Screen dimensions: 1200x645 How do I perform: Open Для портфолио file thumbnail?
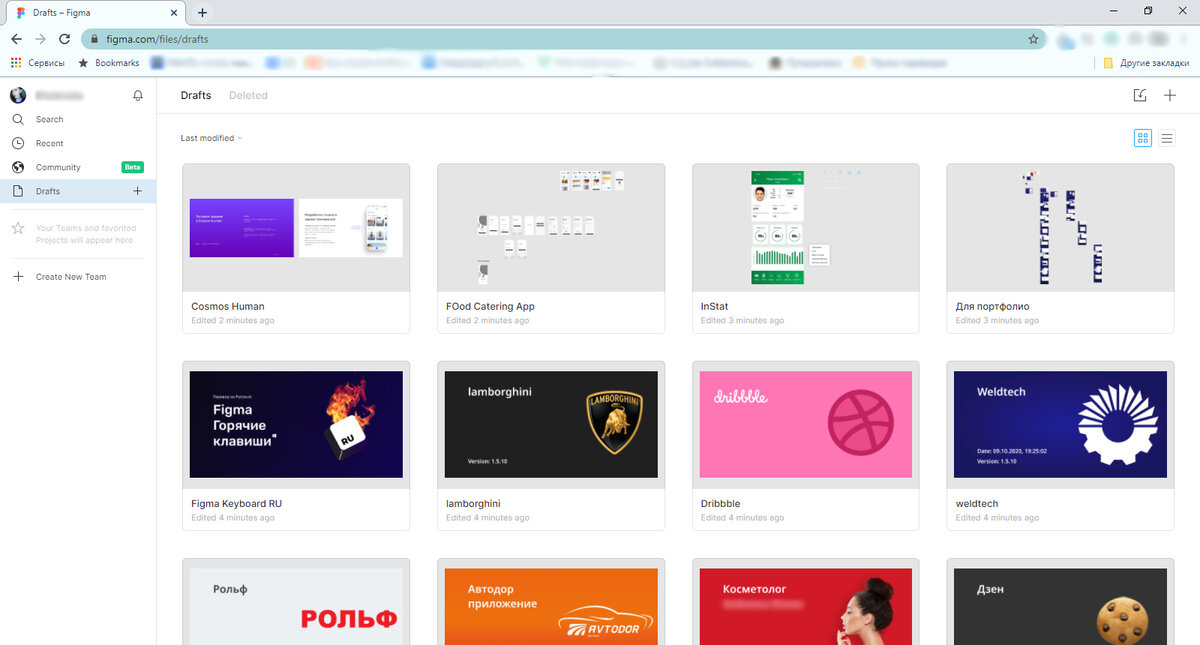[1060, 228]
